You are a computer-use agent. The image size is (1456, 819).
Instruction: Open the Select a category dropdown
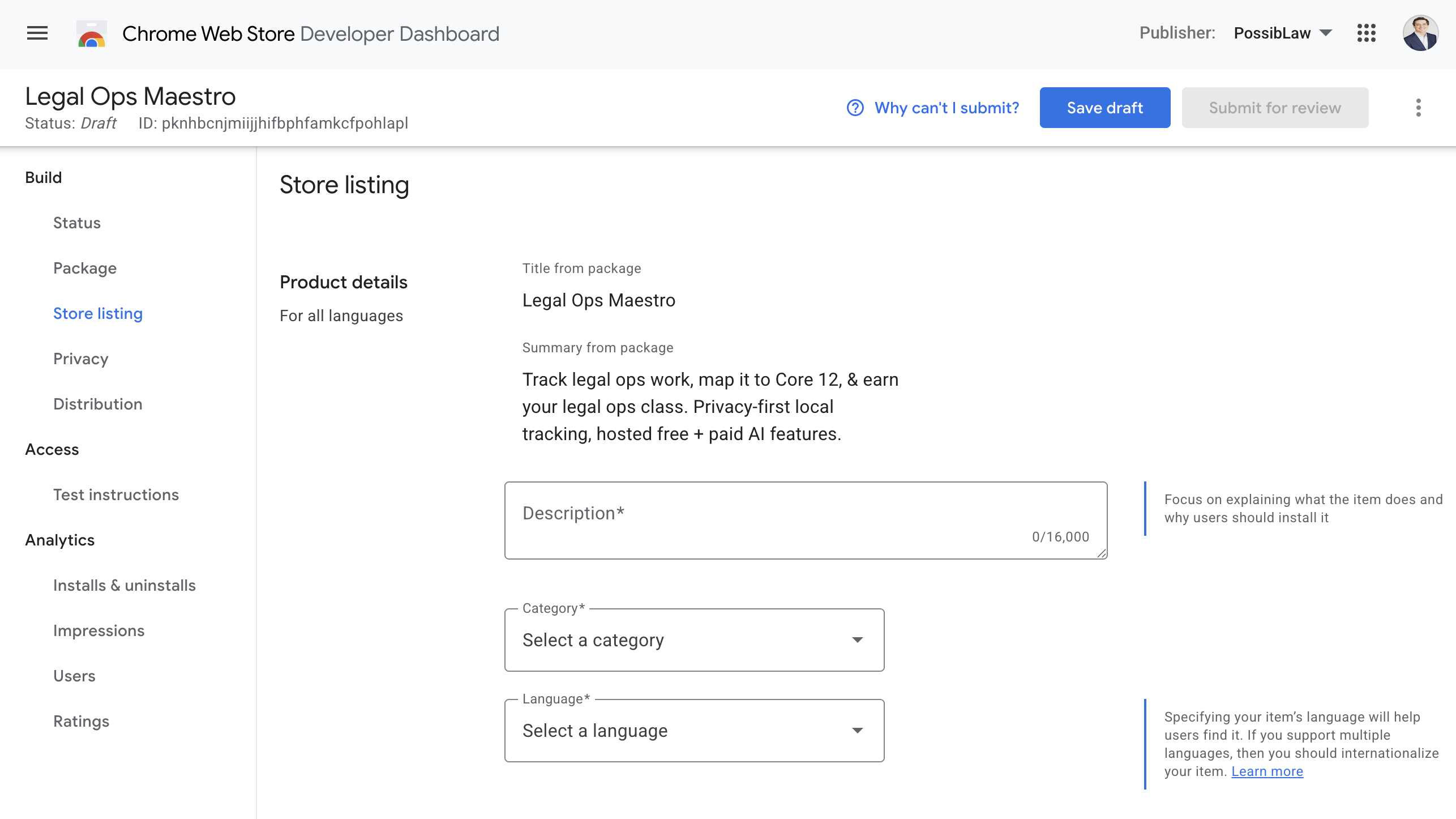point(694,640)
